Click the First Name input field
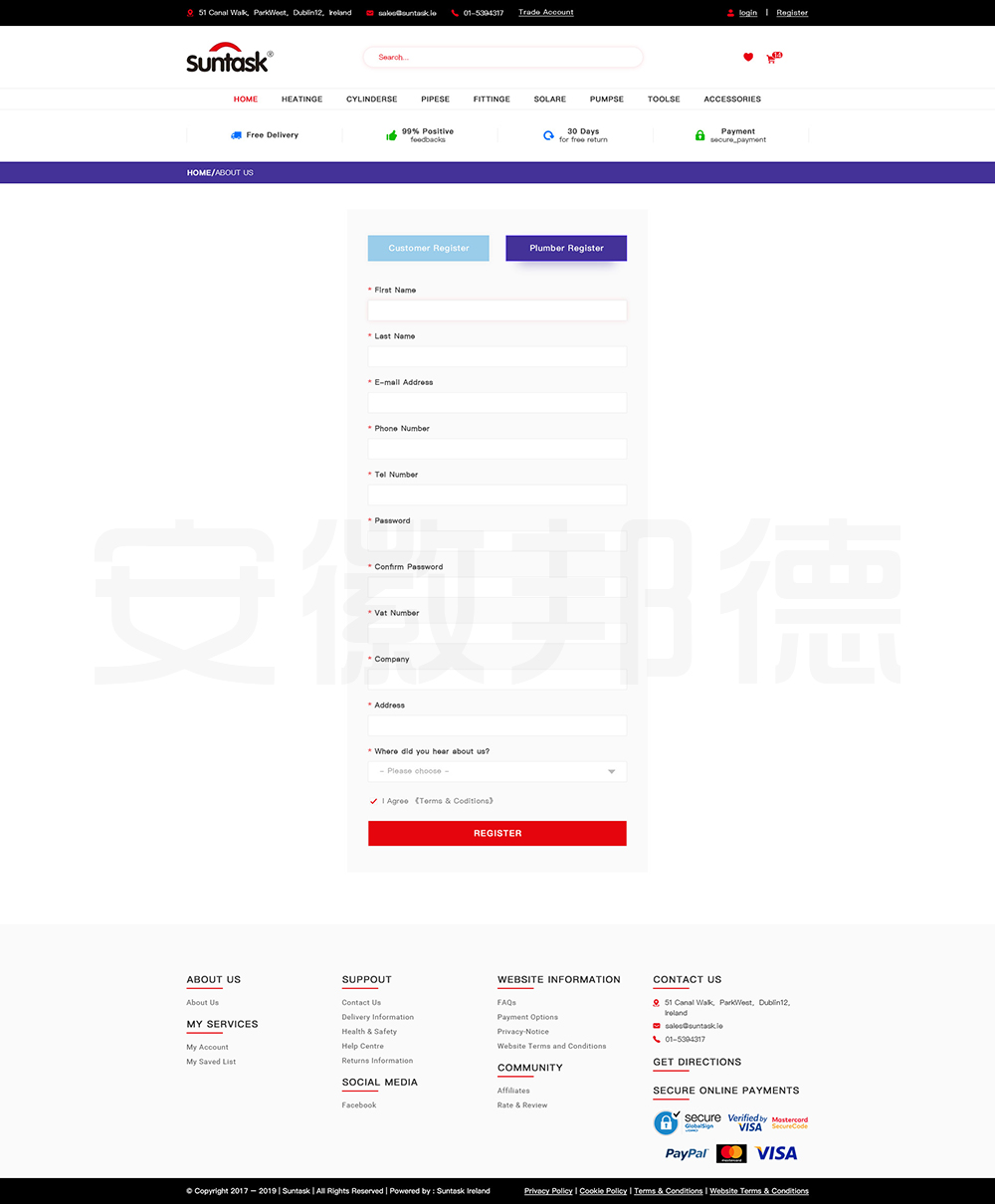This screenshot has width=995, height=1204. click(x=497, y=310)
